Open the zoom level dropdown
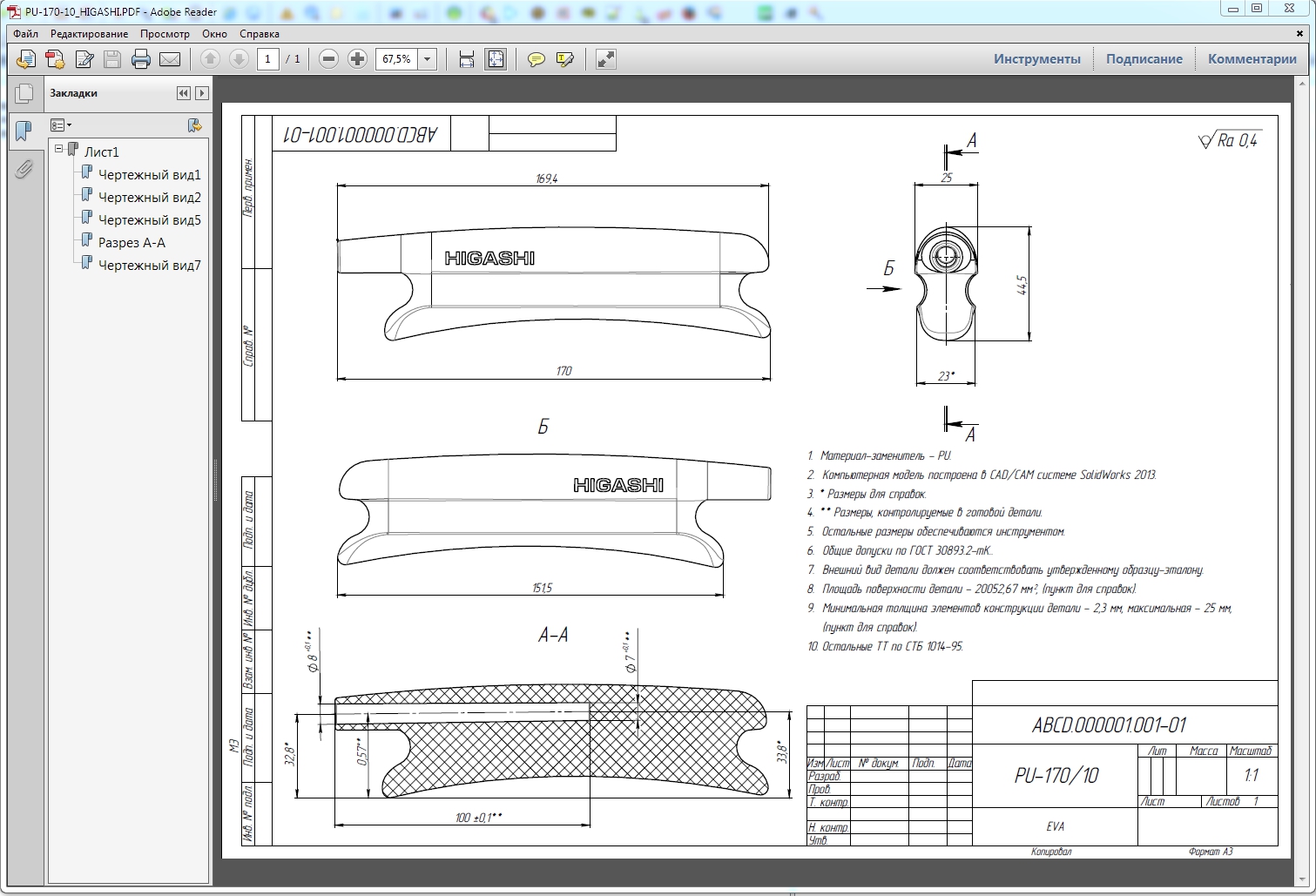Viewport: 1316px width, 896px height. point(428,59)
